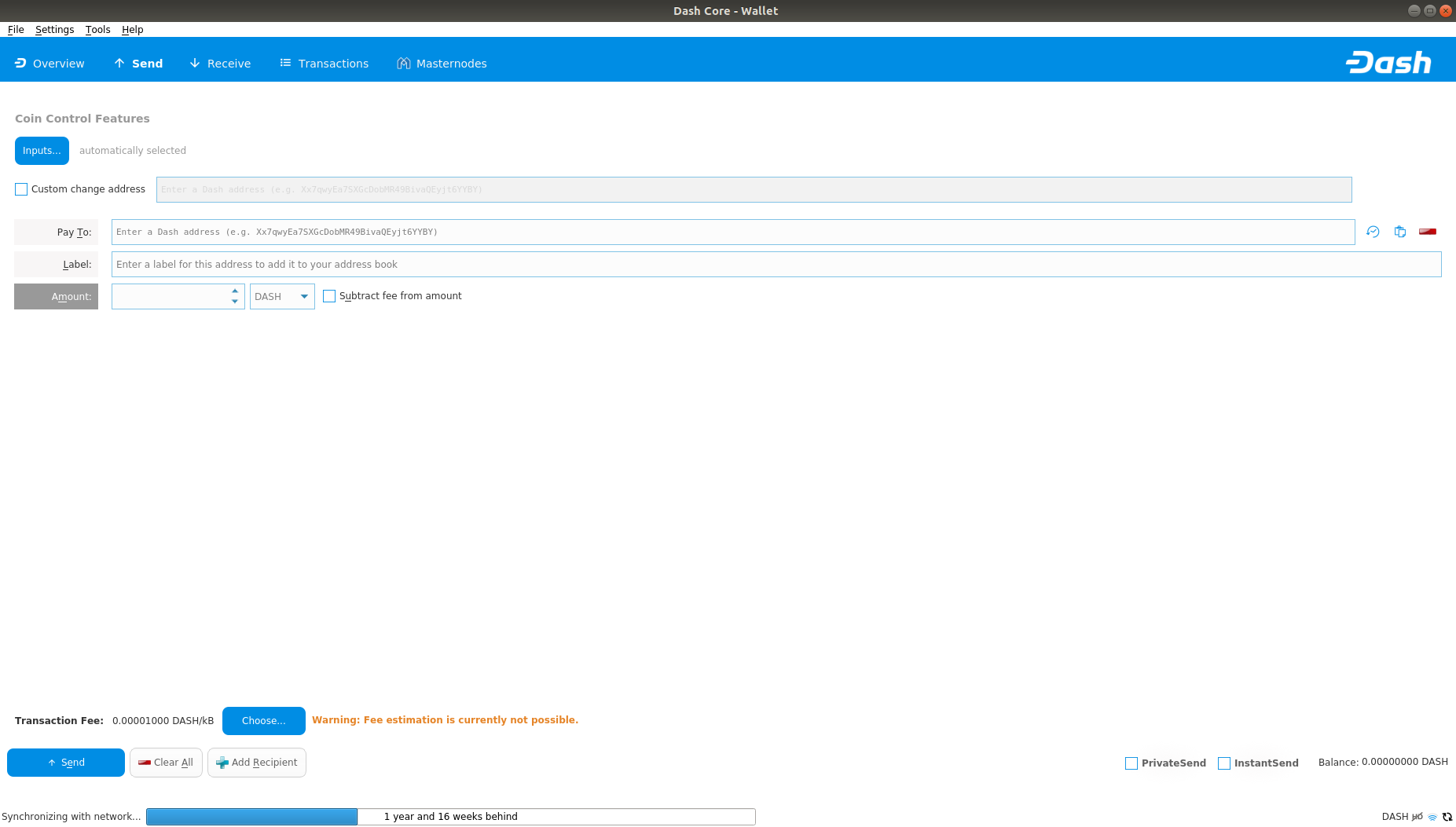Open the Settings menu
The width and height of the screenshot is (1456, 827).
coord(55,30)
